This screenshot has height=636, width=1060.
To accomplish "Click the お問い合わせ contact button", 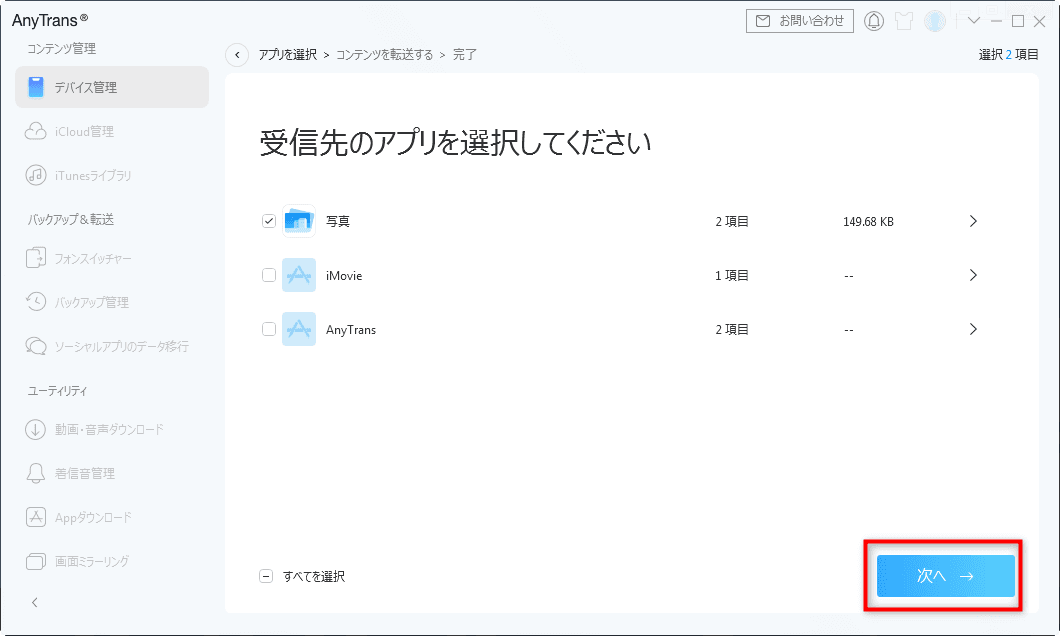I will [x=800, y=21].
